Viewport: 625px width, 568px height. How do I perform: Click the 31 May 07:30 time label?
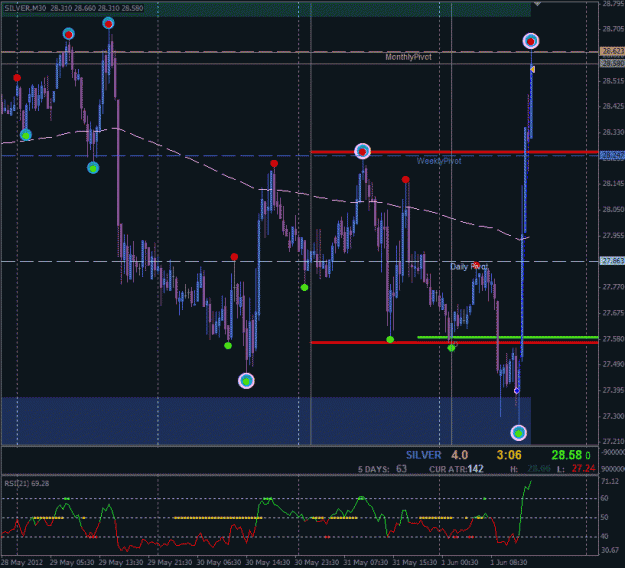tap(366, 563)
